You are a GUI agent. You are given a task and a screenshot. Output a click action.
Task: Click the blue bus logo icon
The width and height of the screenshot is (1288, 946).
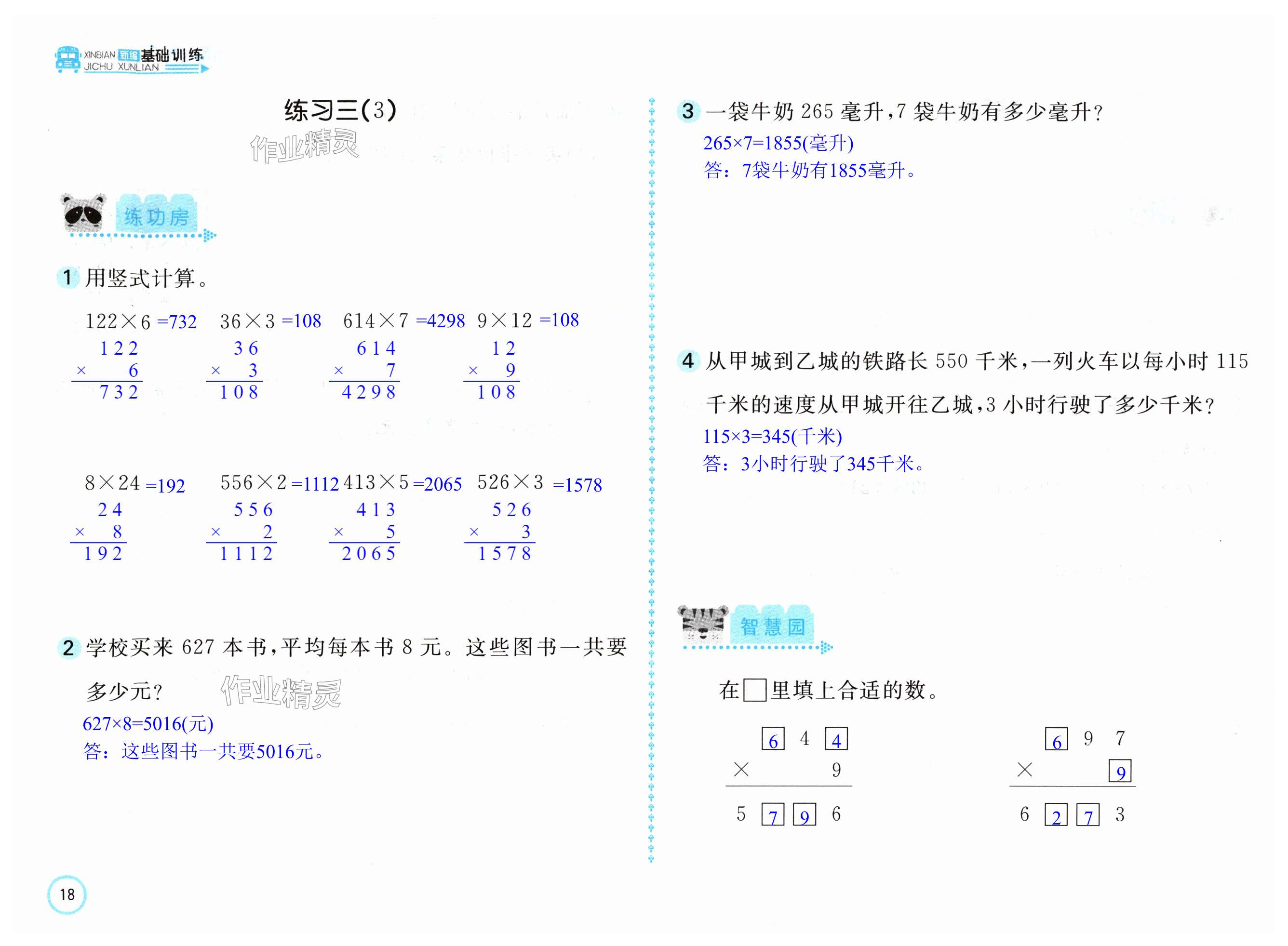point(67,60)
